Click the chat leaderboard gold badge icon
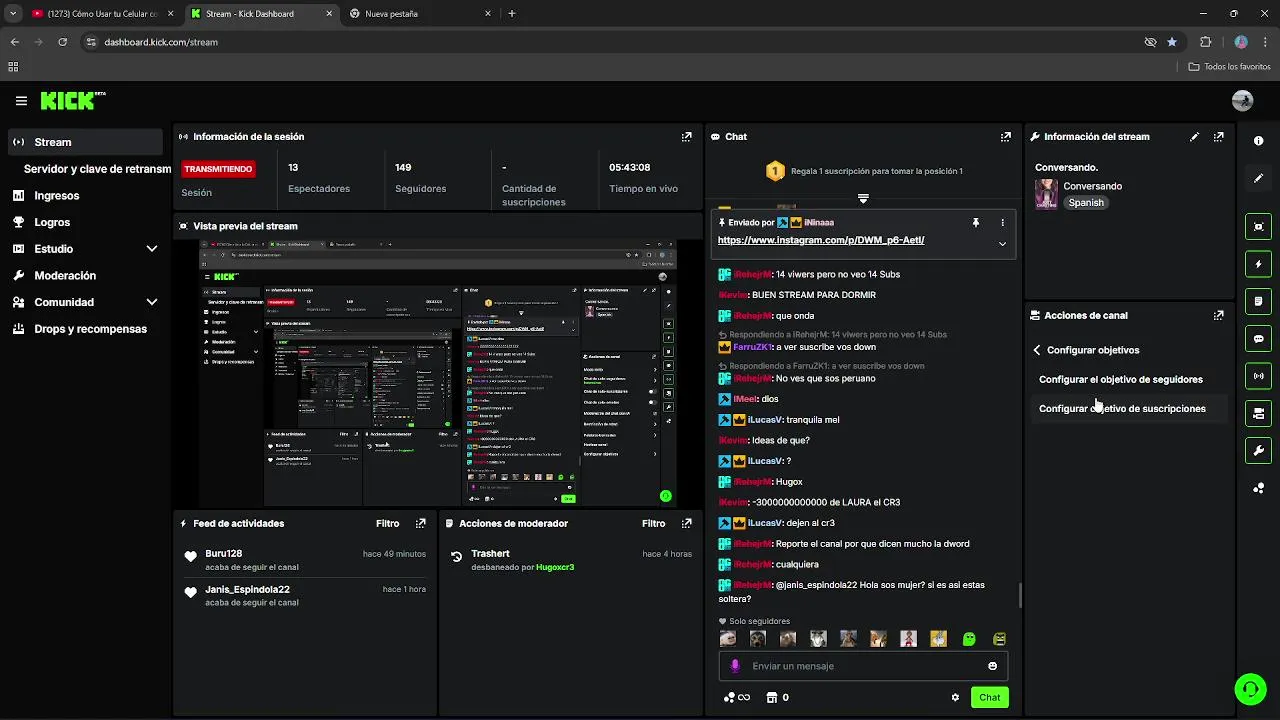1280x720 pixels. click(775, 171)
